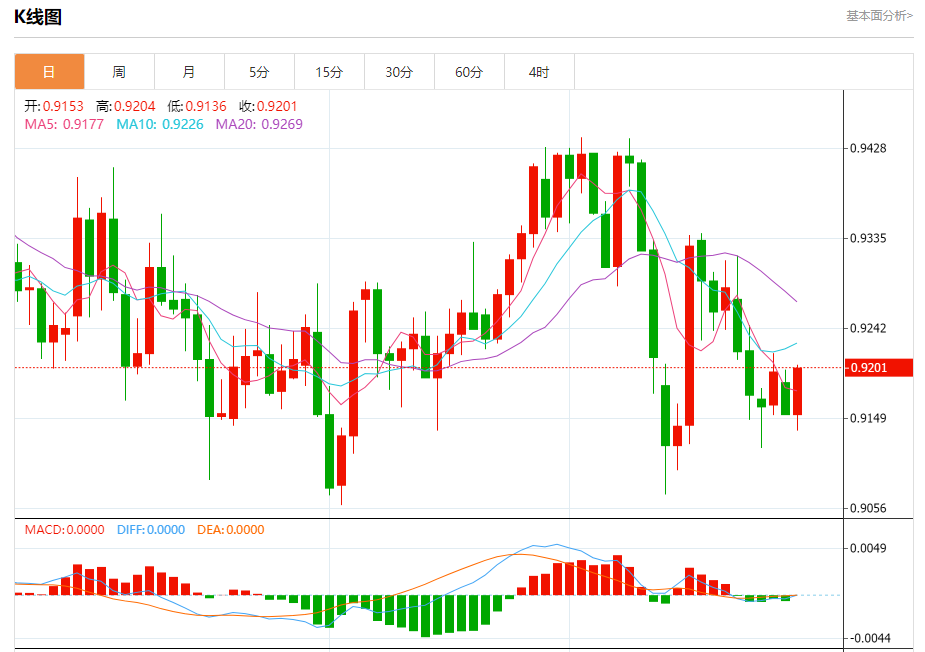Select the 日 daily chart tab
The image size is (925, 652).
[x=50, y=72]
